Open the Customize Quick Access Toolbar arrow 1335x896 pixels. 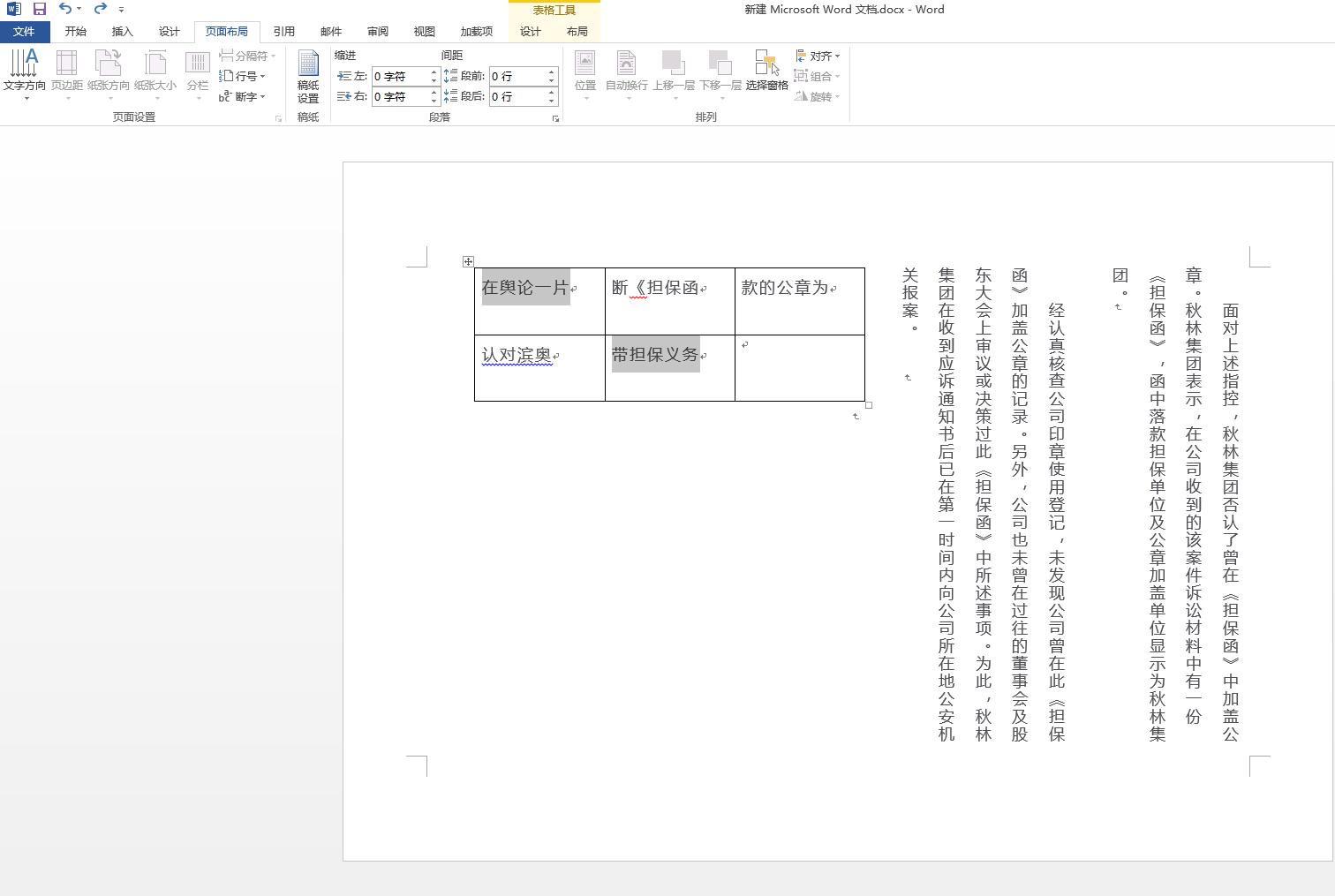(x=121, y=10)
